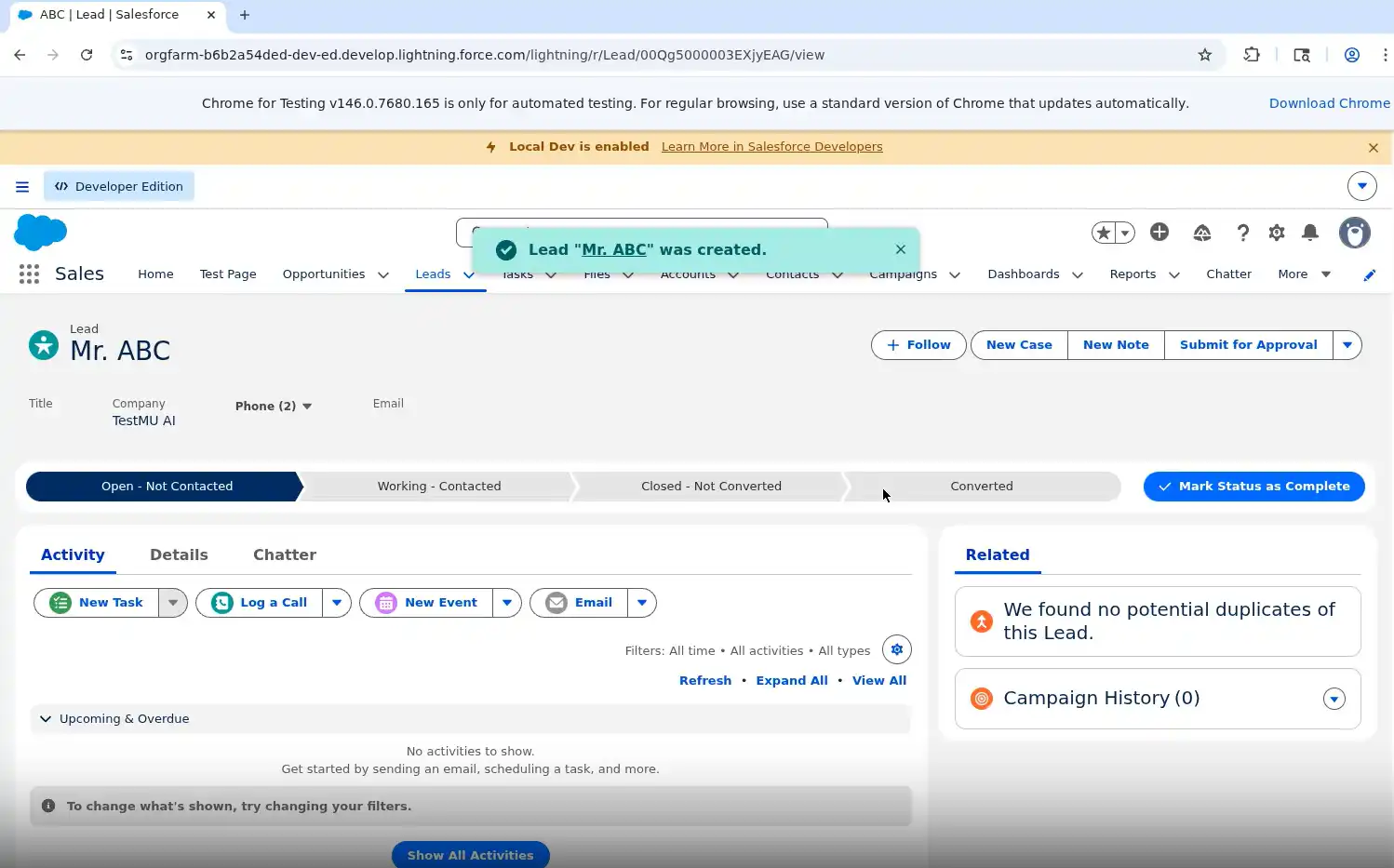Open the Notifications bell
Viewport: 1394px width, 868px height.
1310,233
